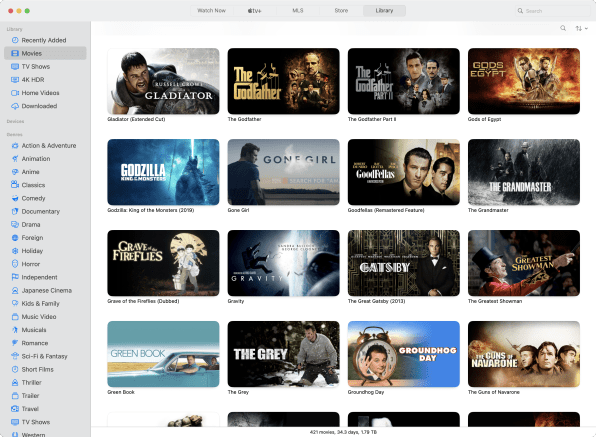Select The Great Gatsby poster
The image size is (596, 437).
click(404, 263)
